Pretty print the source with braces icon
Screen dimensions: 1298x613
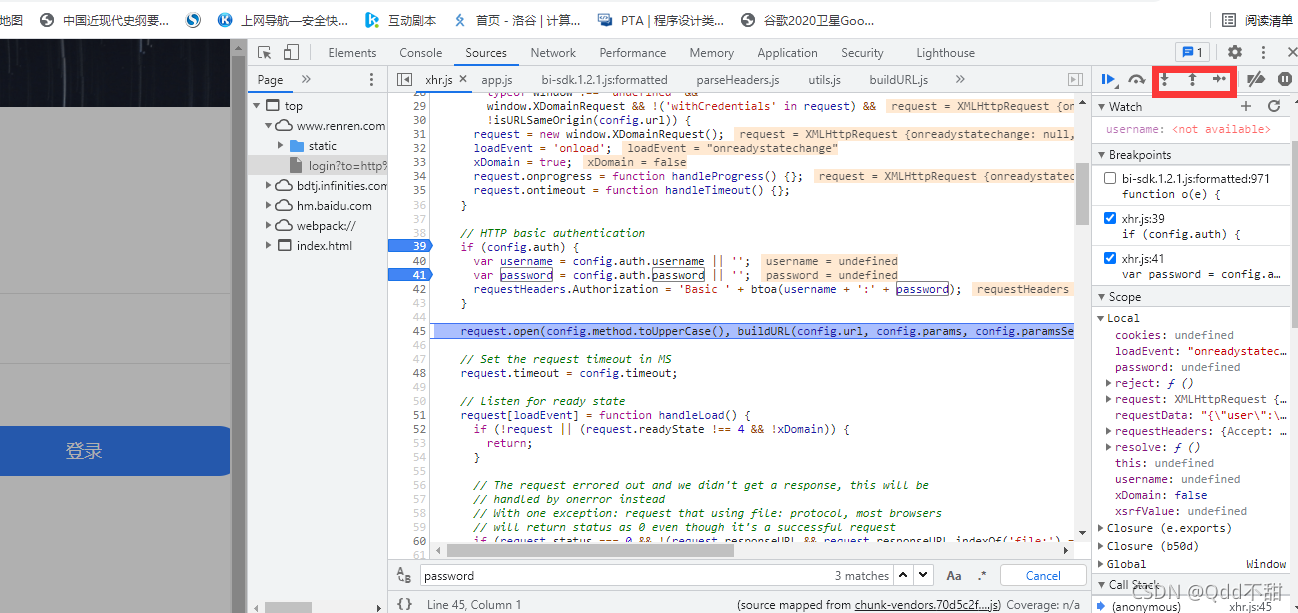(404, 604)
